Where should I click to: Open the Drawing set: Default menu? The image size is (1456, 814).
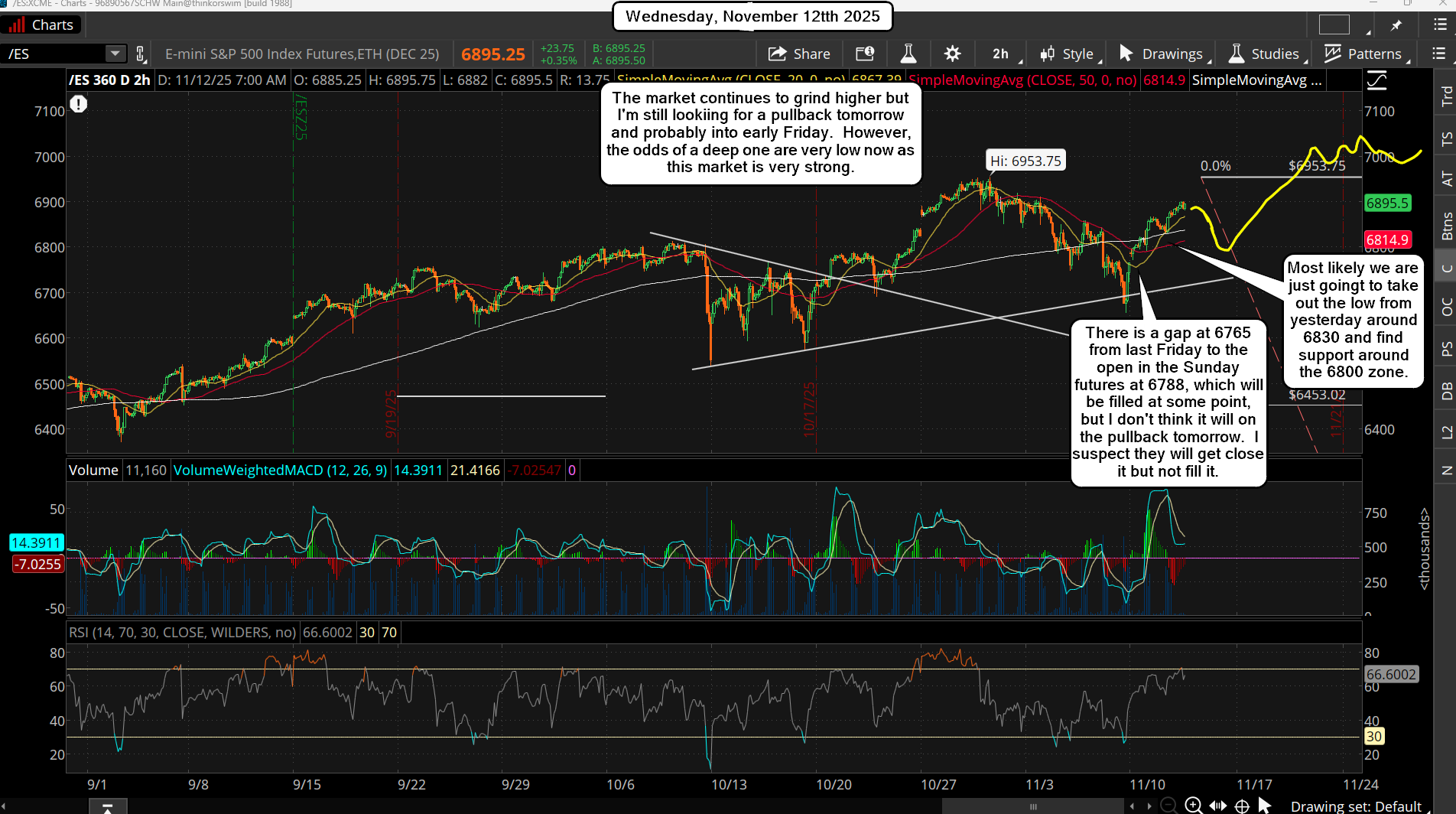1356,806
